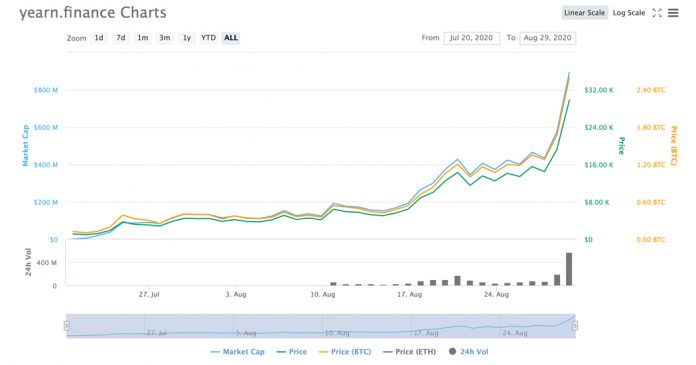
Task: Toggle the 24h Vol legend circle
Action: coord(452,351)
